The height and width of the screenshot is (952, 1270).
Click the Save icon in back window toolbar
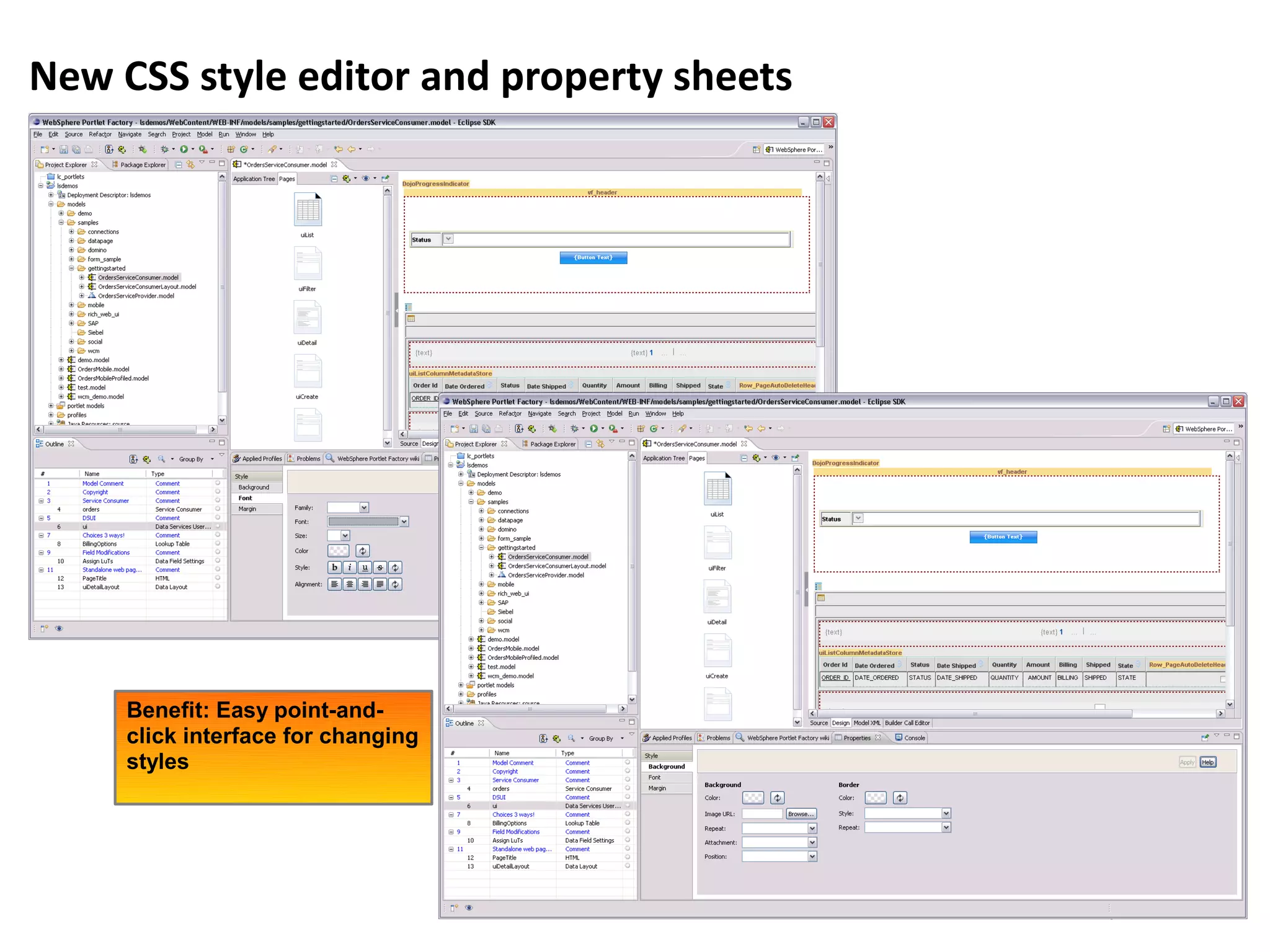[63, 149]
